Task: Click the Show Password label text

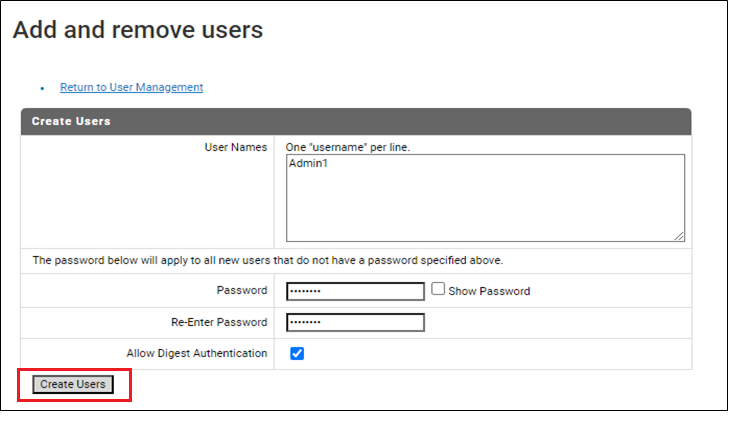Action: [x=489, y=291]
